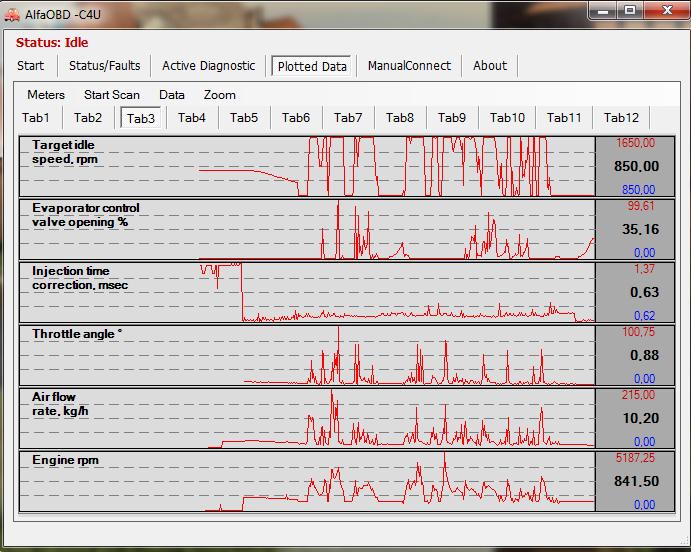Image resolution: width=691 pixels, height=552 pixels.
Task: Open the Start tab
Action: pyautogui.click(x=30, y=66)
